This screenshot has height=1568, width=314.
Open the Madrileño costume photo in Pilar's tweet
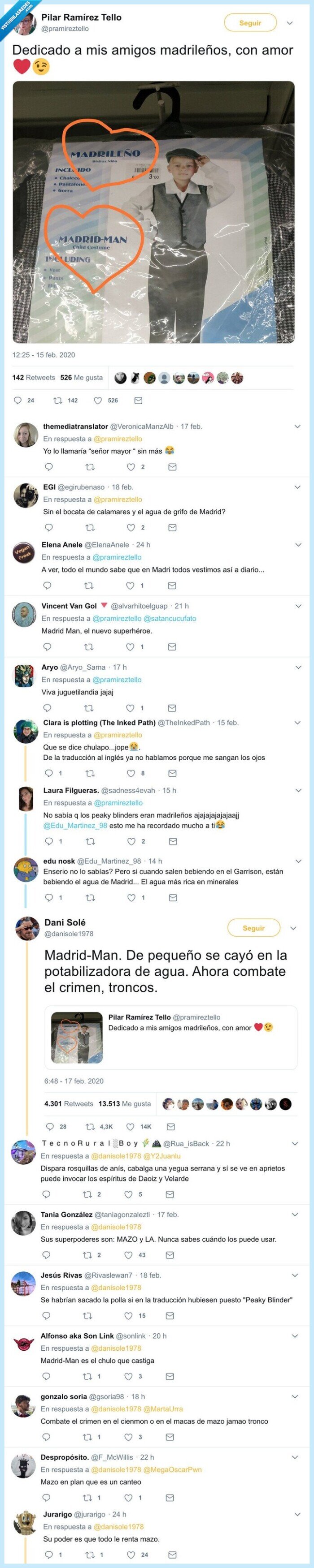pos(154,212)
